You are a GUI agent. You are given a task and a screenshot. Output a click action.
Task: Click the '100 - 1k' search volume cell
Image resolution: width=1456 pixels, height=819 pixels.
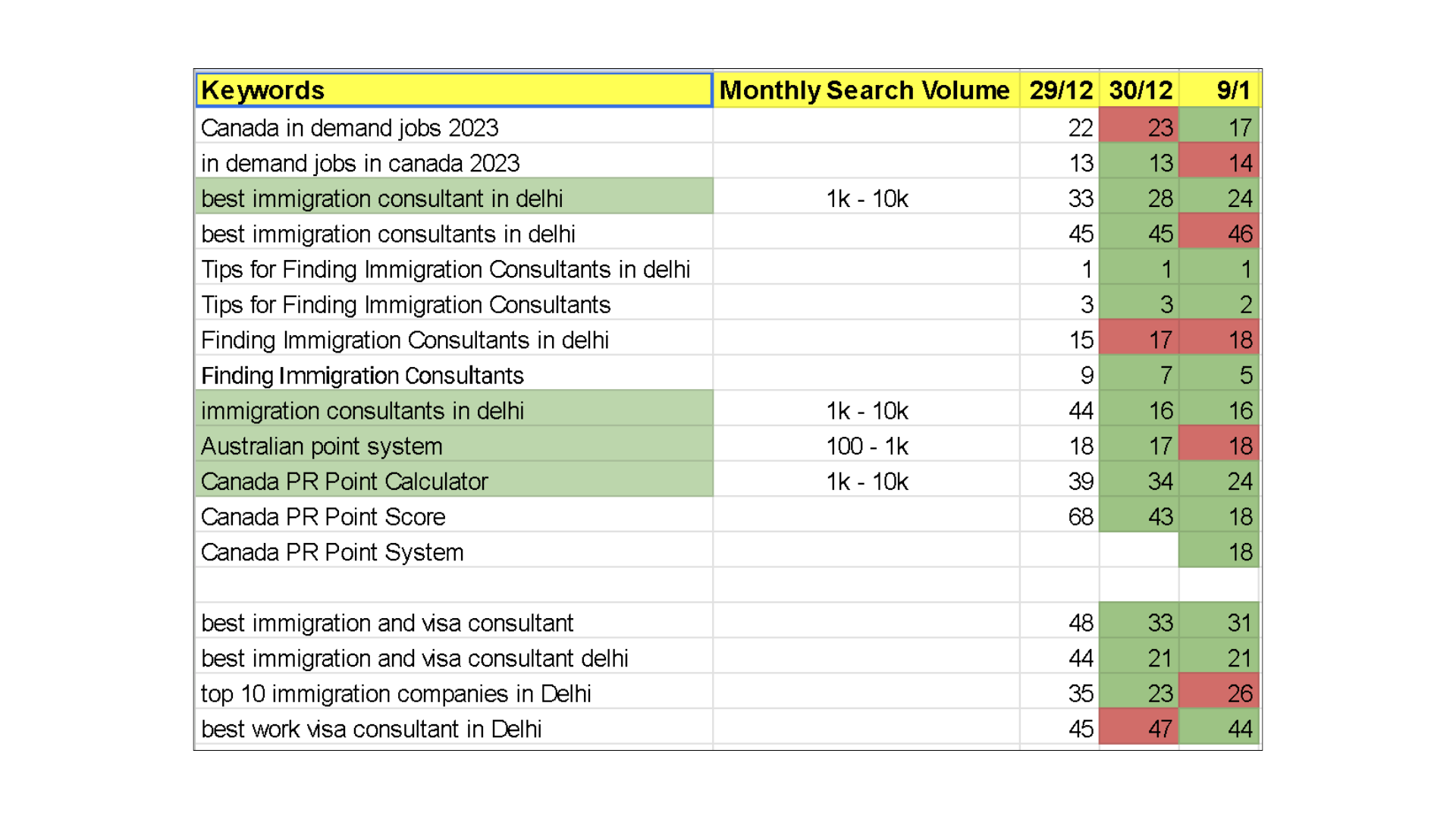pos(866,446)
